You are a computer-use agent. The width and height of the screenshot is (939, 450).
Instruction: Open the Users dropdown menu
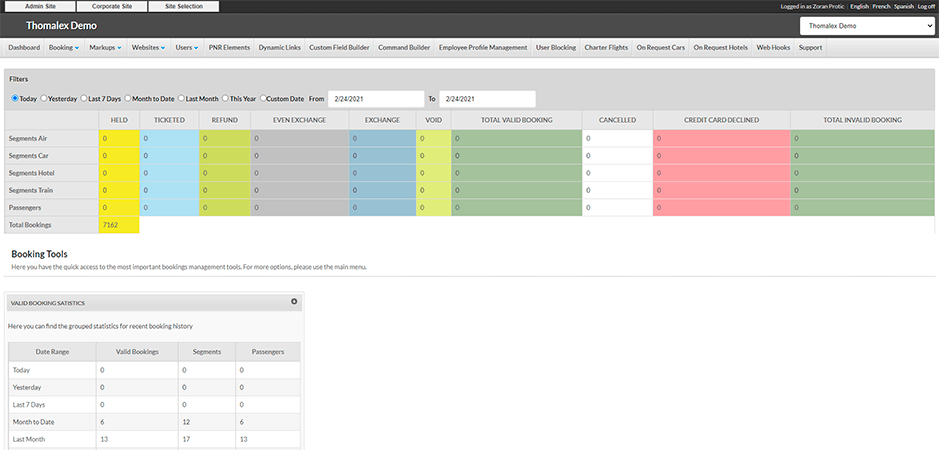click(186, 47)
